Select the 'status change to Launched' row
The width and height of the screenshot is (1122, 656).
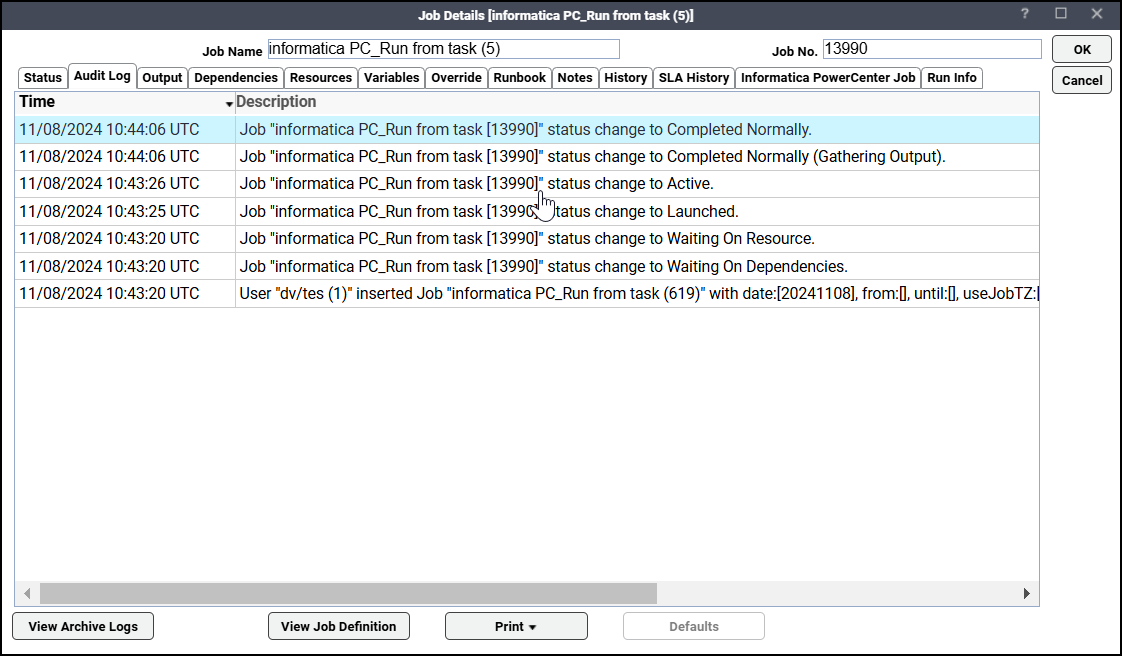coord(527,212)
